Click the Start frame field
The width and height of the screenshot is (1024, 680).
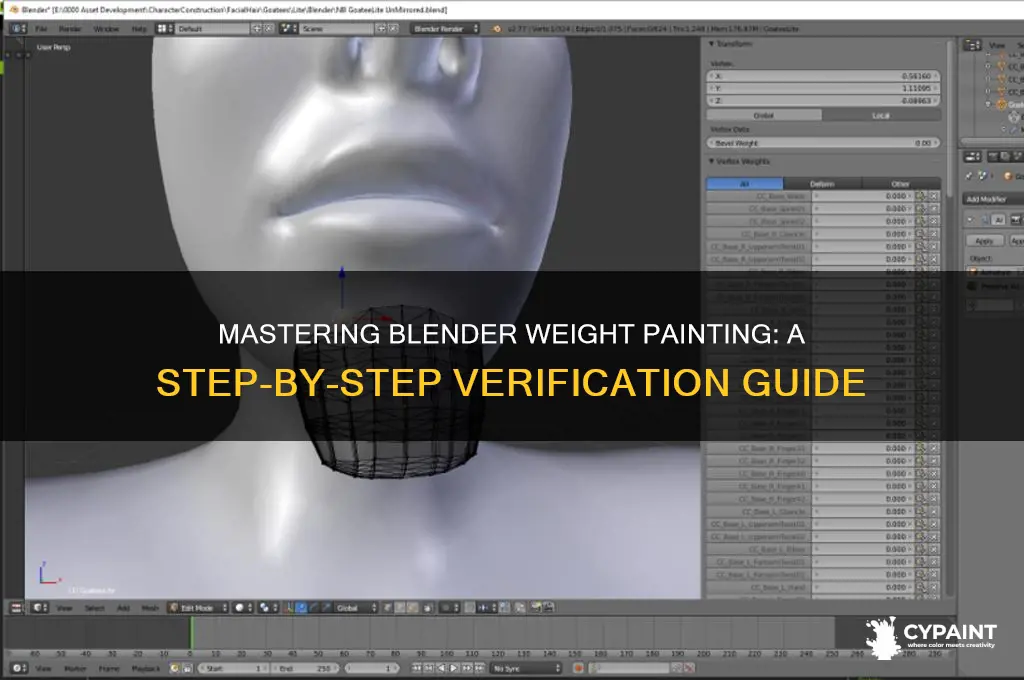click(234, 669)
